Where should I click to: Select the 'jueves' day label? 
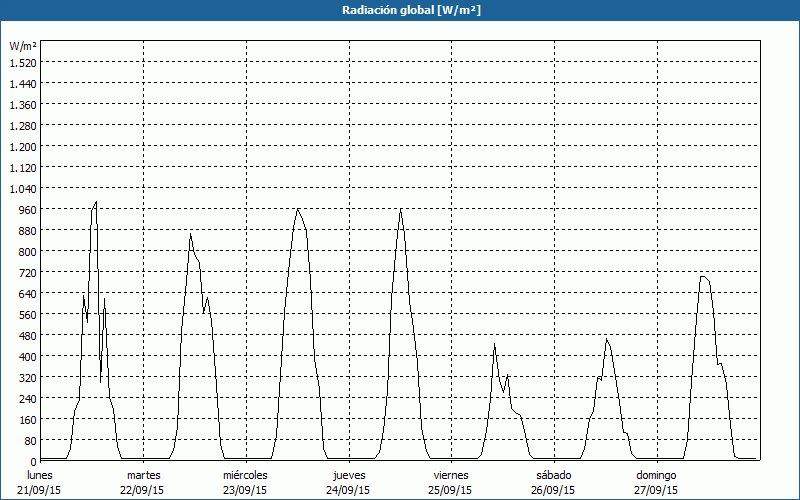tap(349, 475)
